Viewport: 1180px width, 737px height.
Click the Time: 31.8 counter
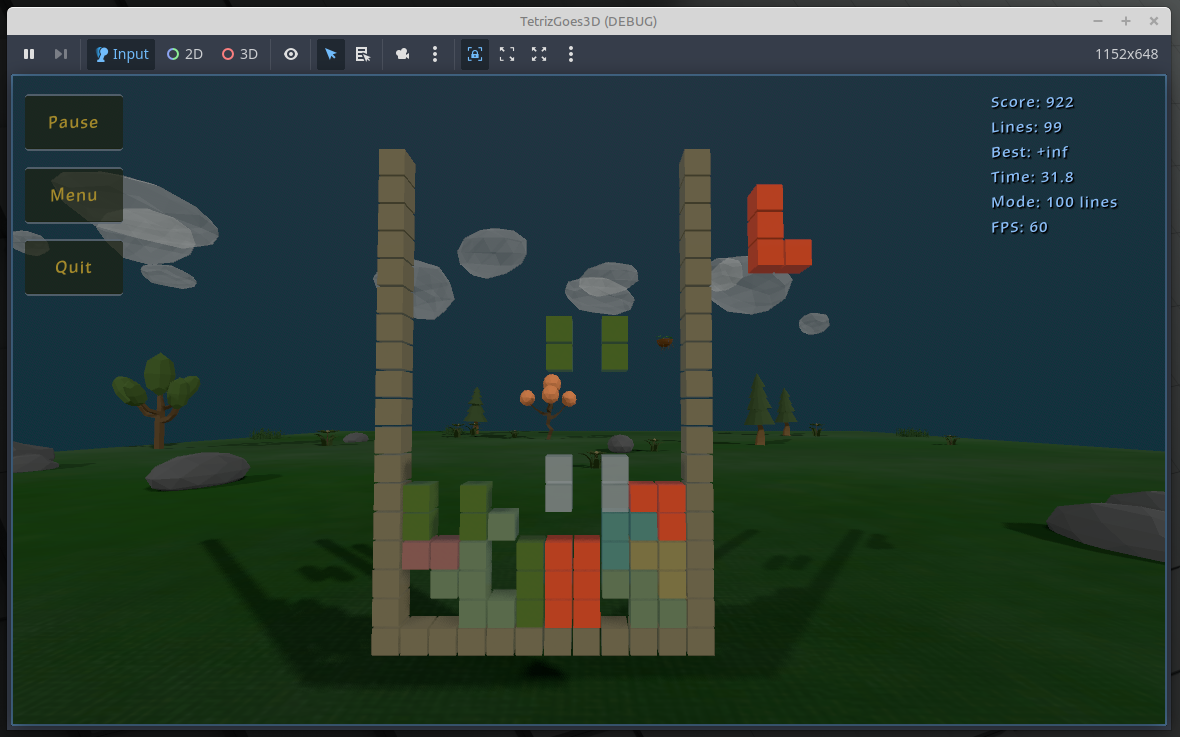[x=1032, y=176]
